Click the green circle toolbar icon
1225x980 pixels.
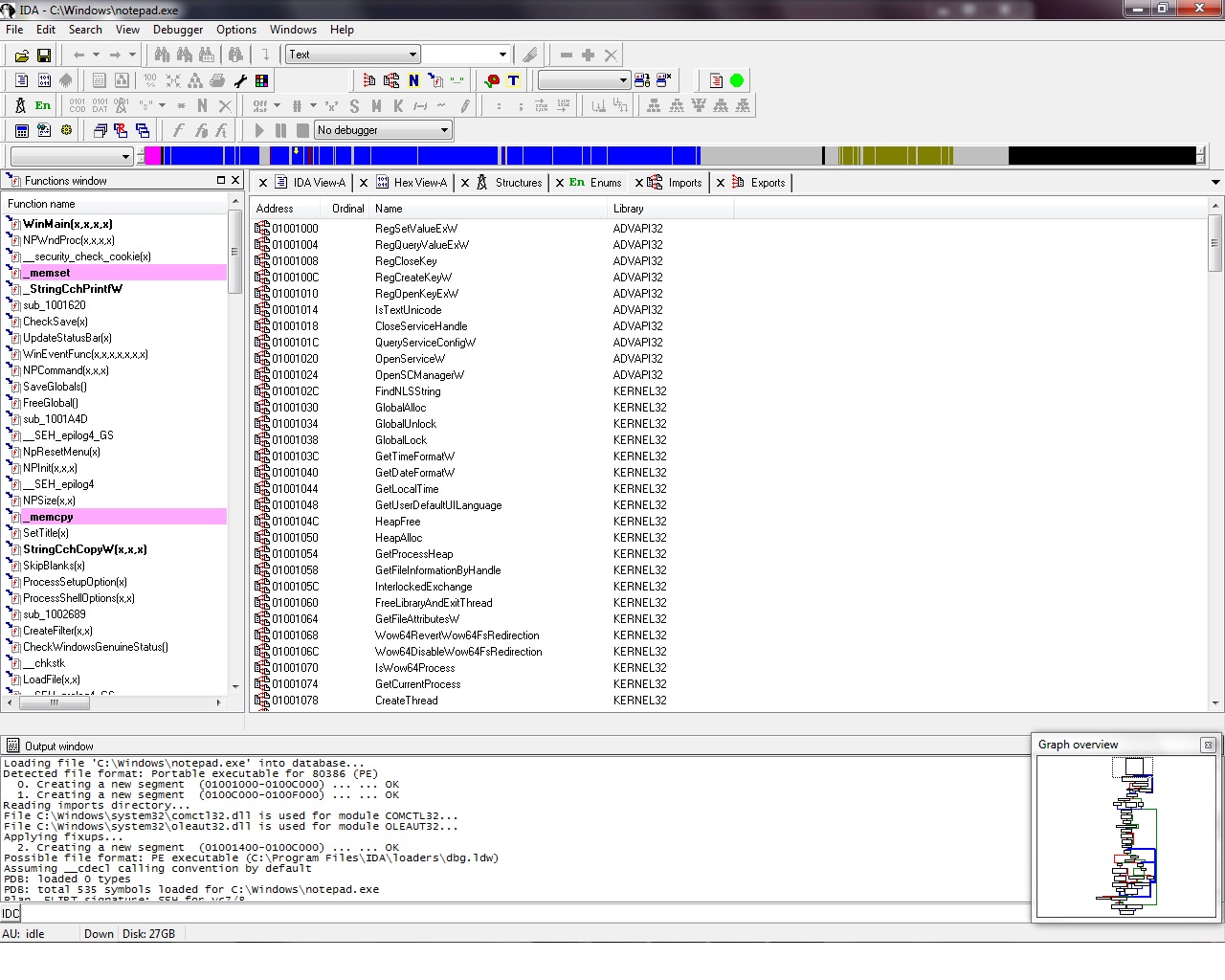tap(737, 80)
